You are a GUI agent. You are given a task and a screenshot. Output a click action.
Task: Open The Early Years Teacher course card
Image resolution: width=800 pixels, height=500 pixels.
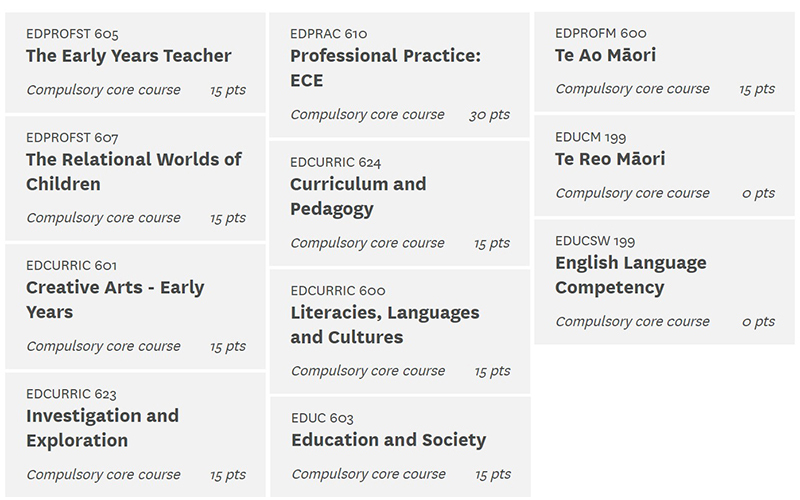tap(135, 62)
